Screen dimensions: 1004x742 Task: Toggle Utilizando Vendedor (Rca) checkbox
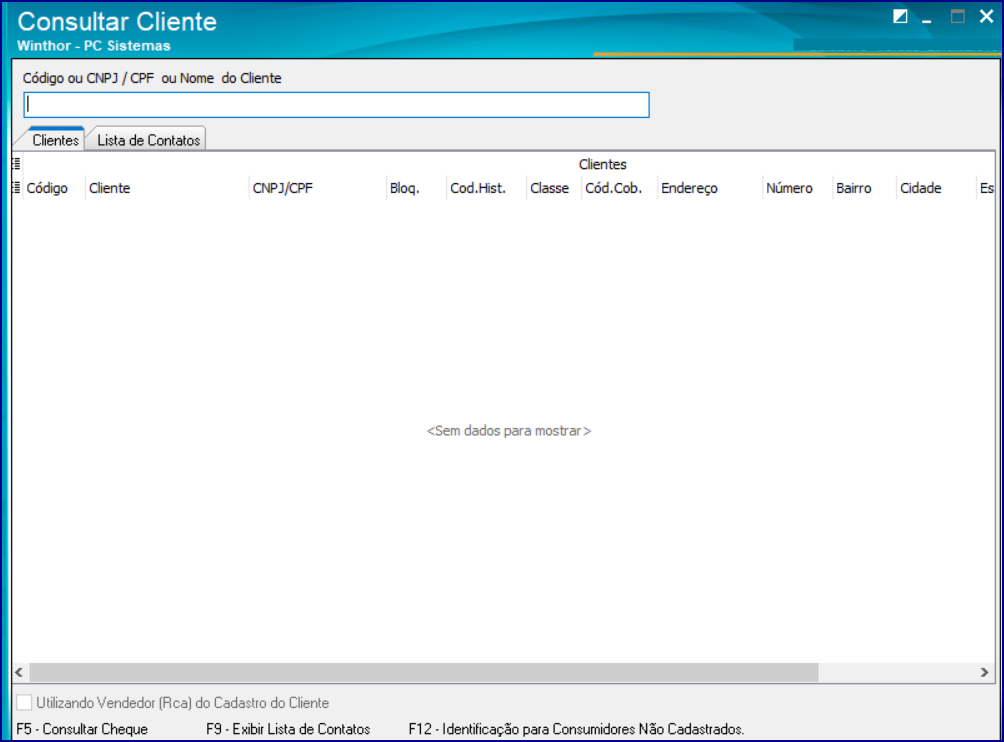coord(24,703)
